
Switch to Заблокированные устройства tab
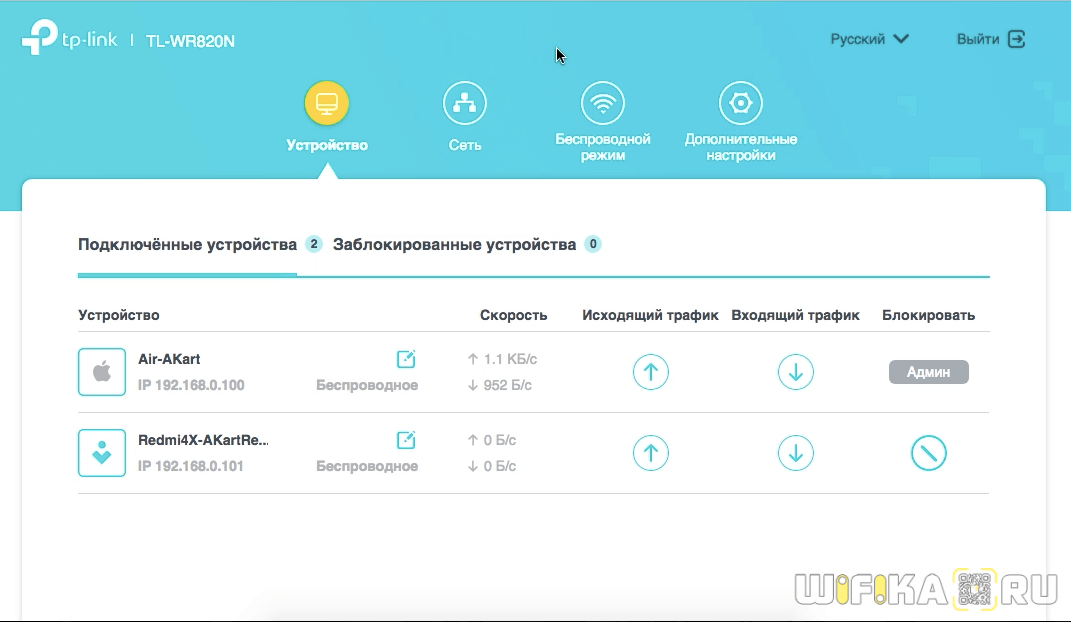(x=454, y=244)
